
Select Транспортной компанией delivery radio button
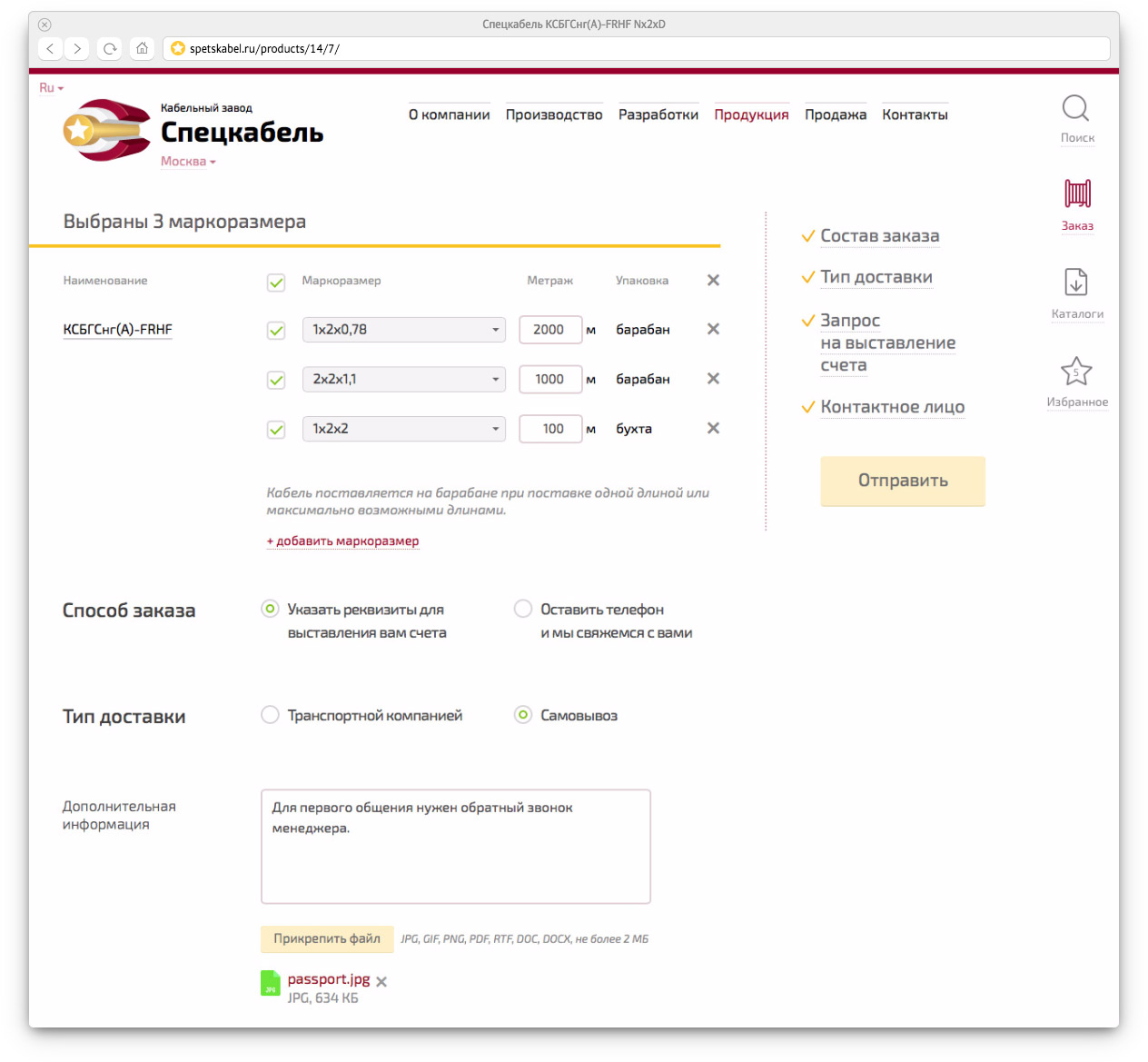coord(270,715)
